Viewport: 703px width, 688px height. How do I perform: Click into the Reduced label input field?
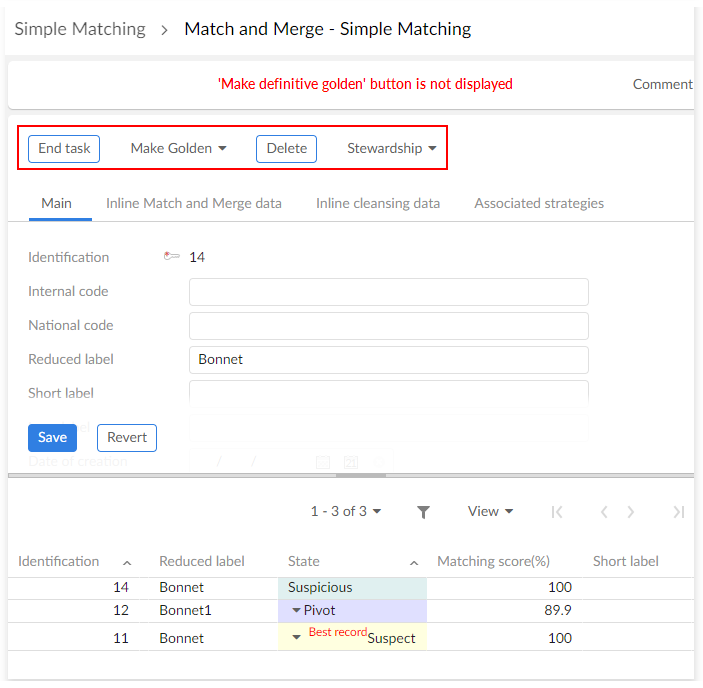pyautogui.click(x=388, y=359)
